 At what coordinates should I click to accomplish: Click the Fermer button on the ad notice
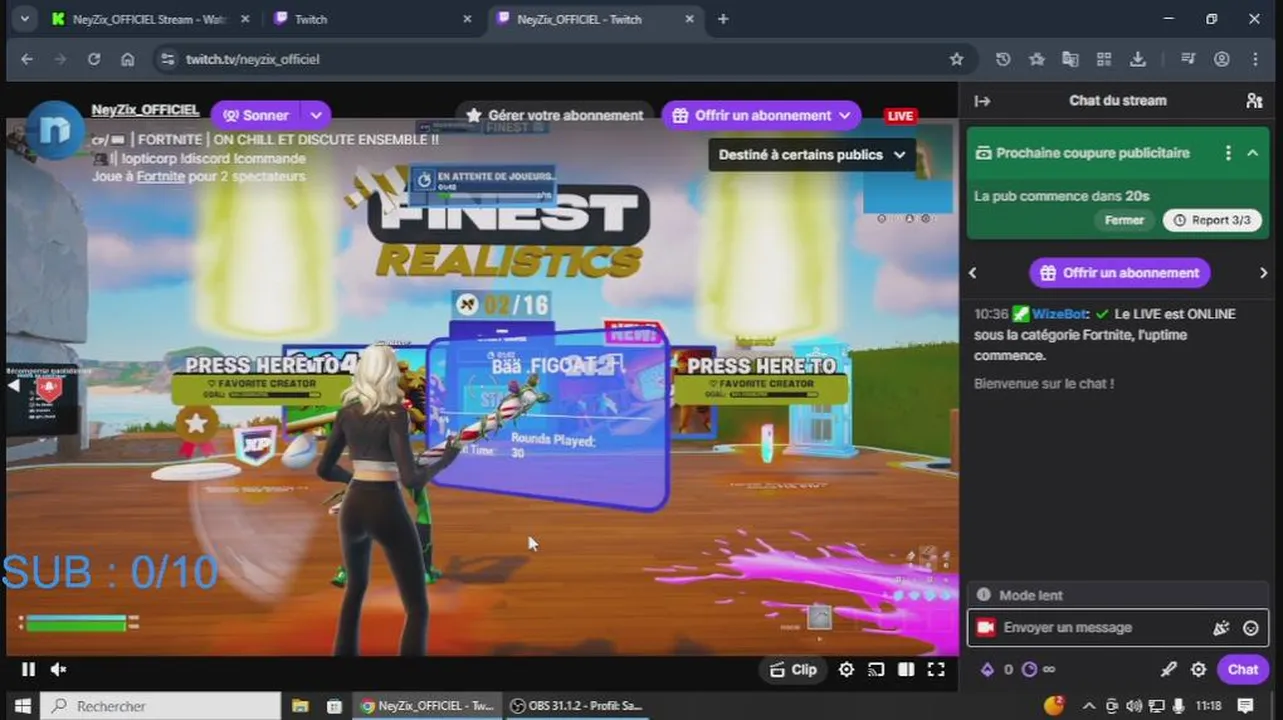pos(1124,220)
